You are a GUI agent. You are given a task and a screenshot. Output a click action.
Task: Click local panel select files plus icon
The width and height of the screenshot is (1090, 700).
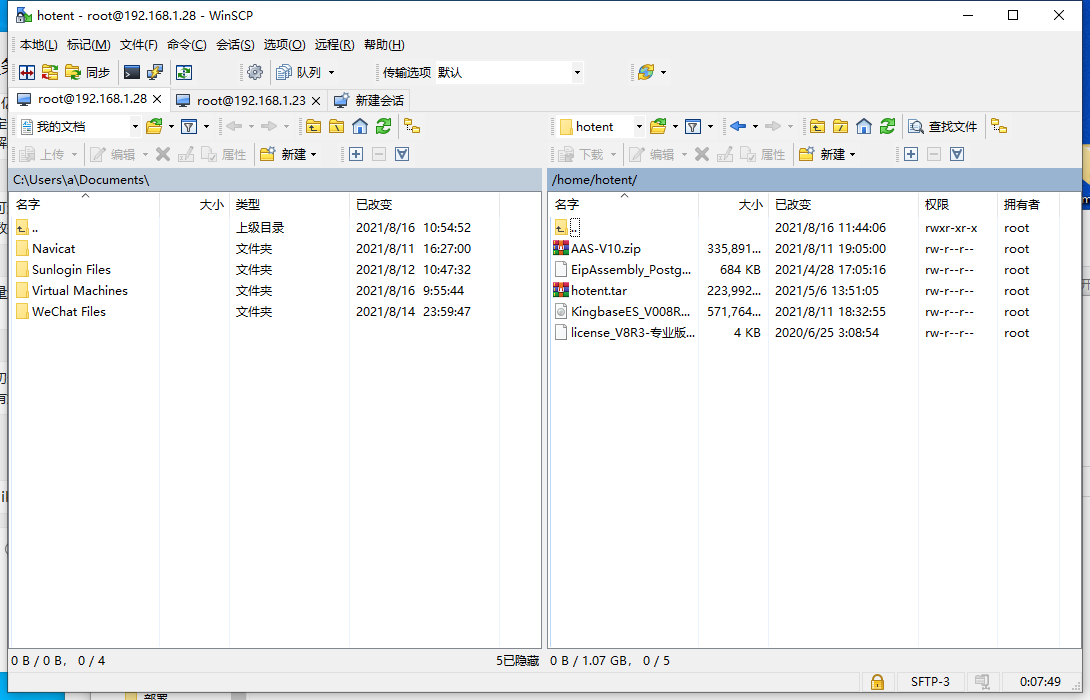click(x=356, y=154)
